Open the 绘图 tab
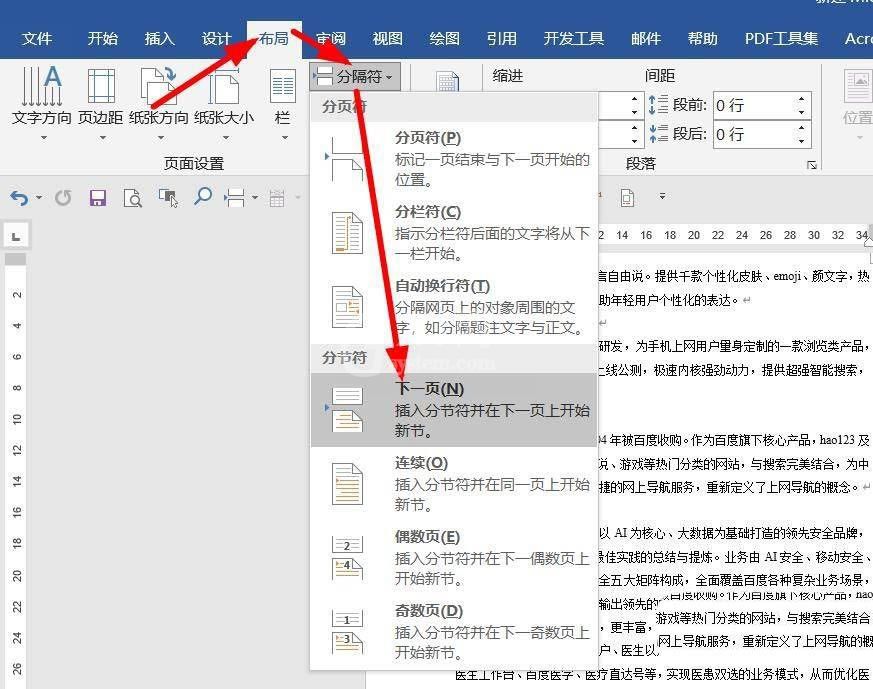Screen dimensions: 873x689 [x=445, y=38]
